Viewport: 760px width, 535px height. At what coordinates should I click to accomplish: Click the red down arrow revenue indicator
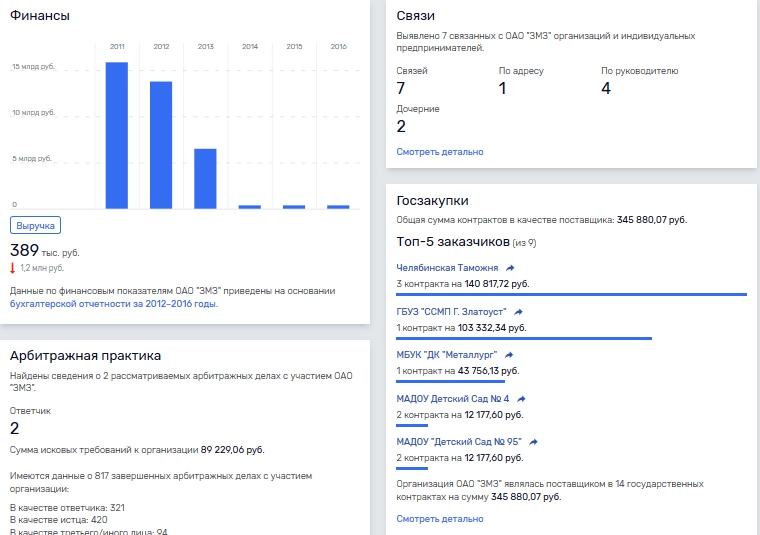pyautogui.click(x=13, y=268)
